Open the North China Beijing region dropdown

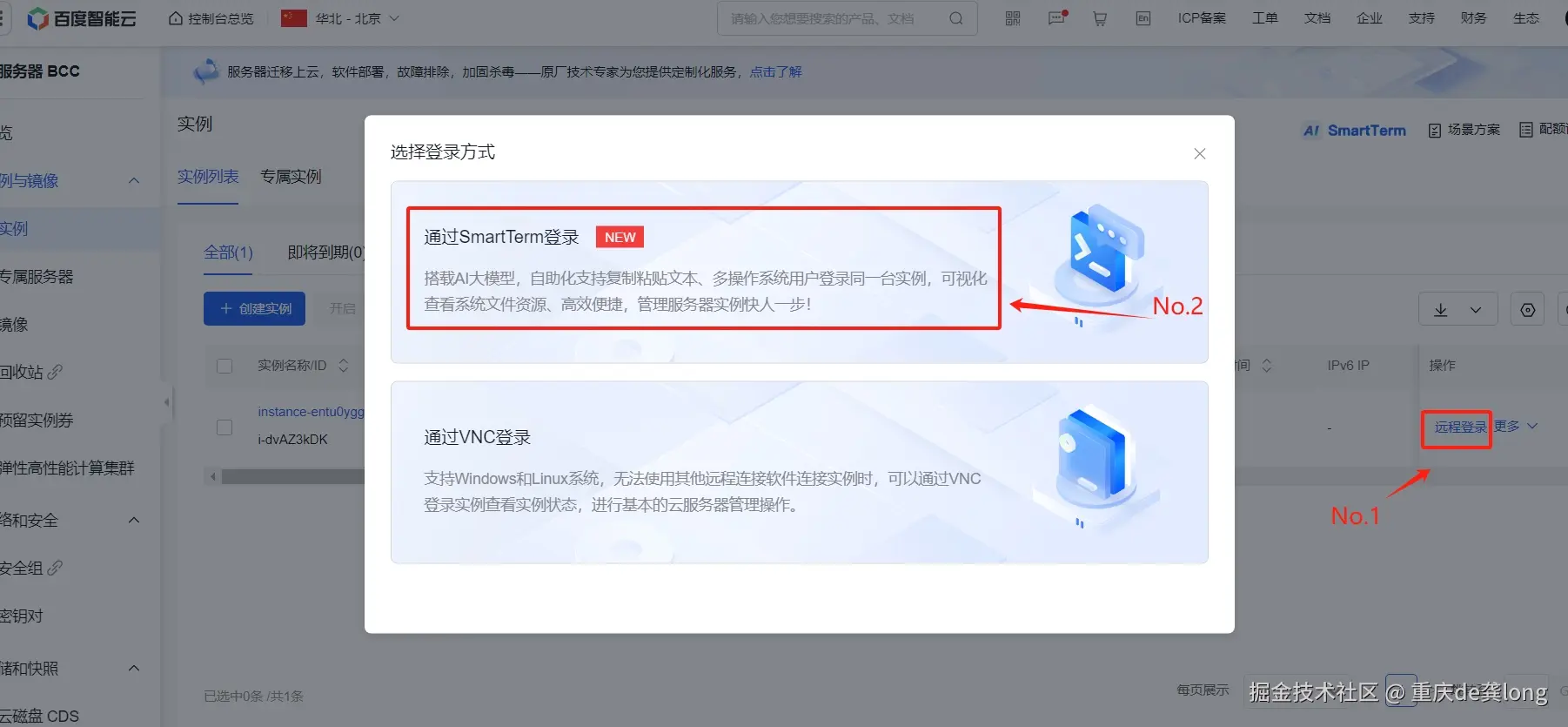340,18
